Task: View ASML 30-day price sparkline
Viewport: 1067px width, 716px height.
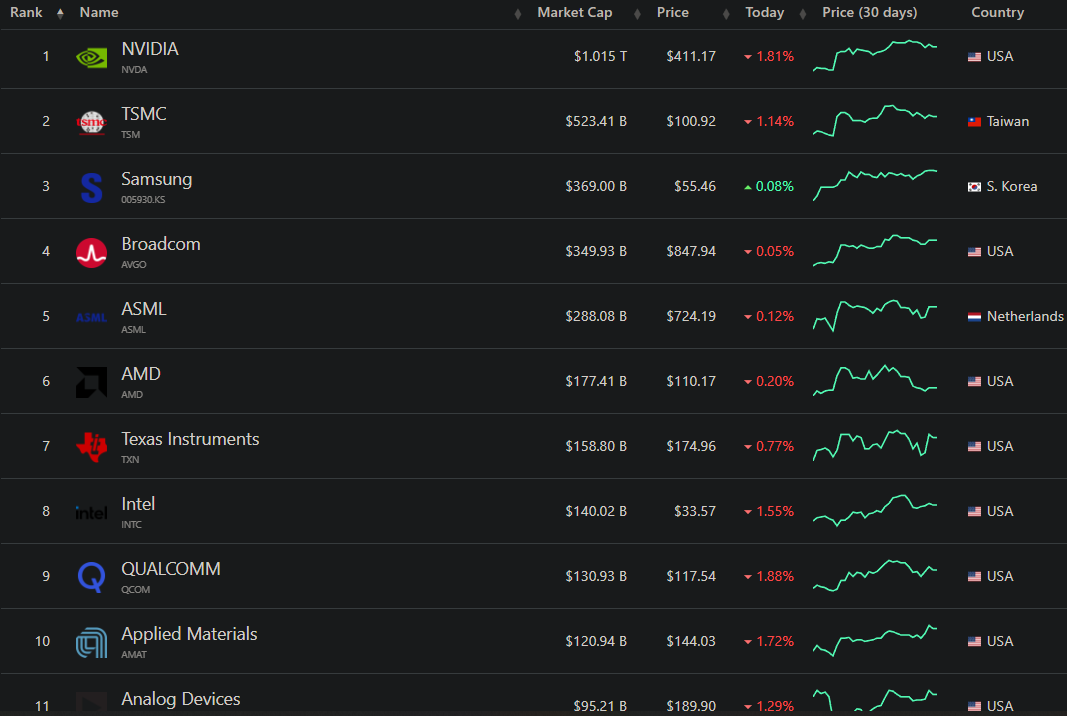Action: (x=875, y=315)
